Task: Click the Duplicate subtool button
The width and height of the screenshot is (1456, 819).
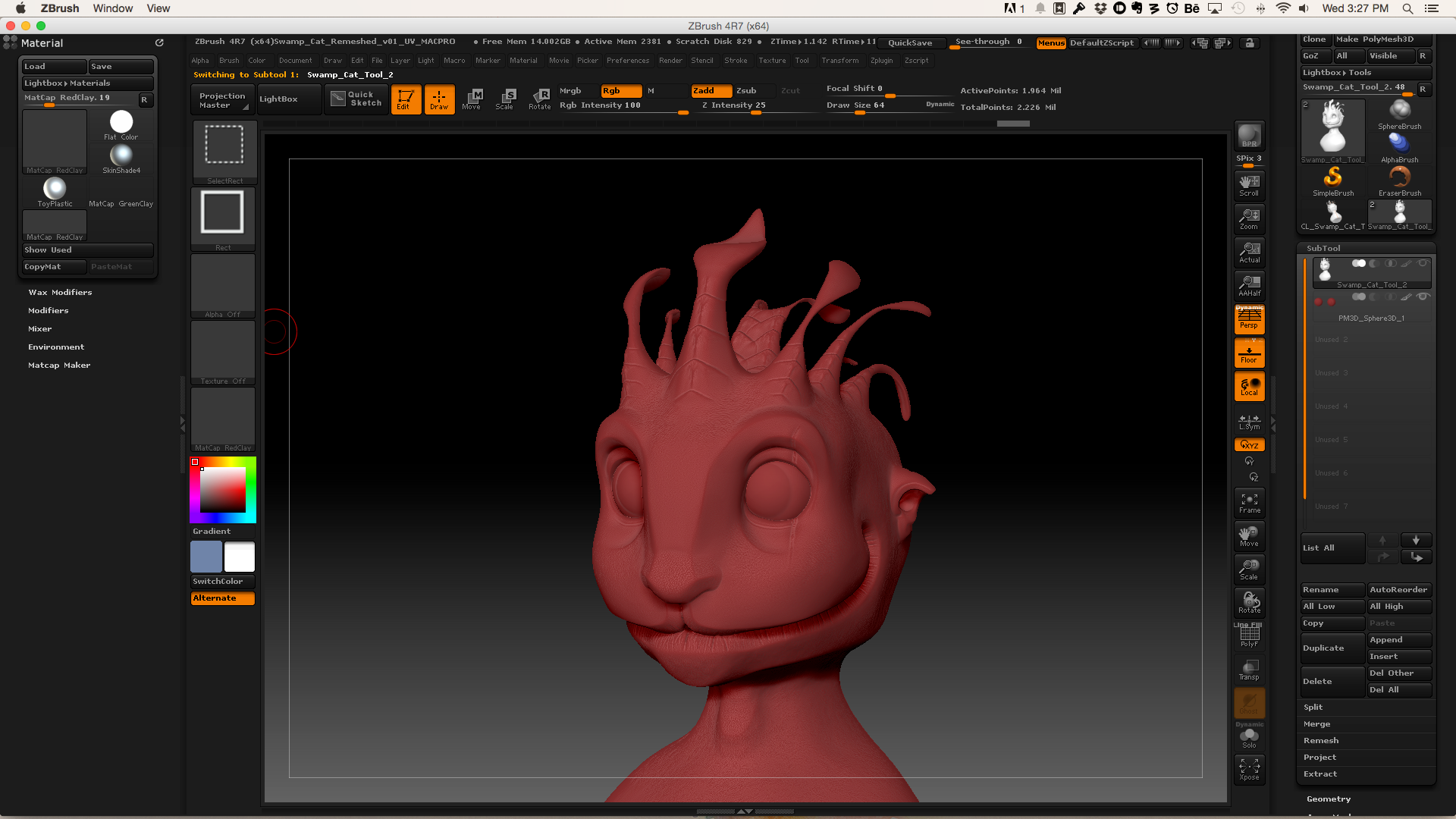Action: pyautogui.click(x=1332, y=648)
